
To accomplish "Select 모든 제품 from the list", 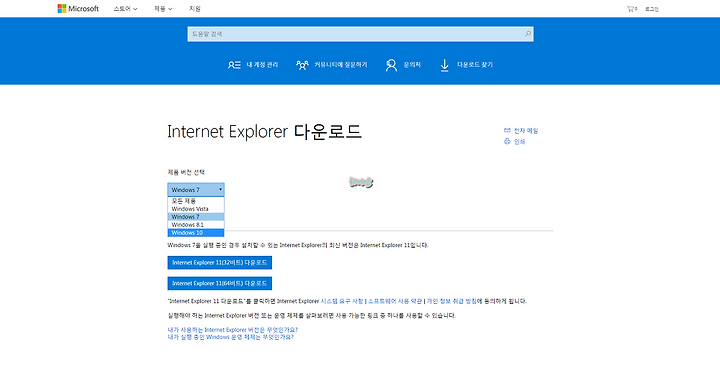I will point(196,201).
